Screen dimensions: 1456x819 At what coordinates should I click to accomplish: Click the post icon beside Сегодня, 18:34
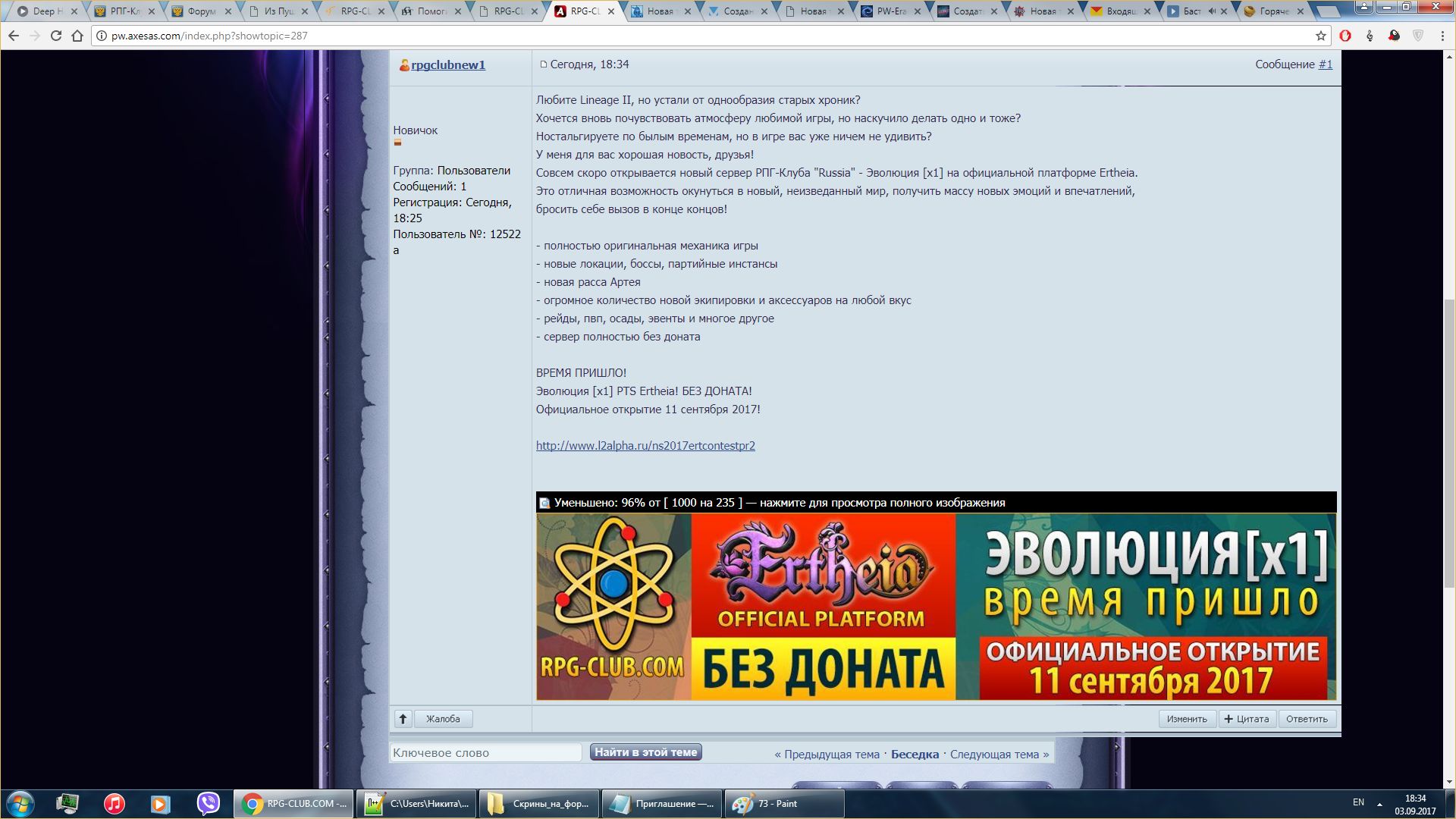[x=543, y=64]
